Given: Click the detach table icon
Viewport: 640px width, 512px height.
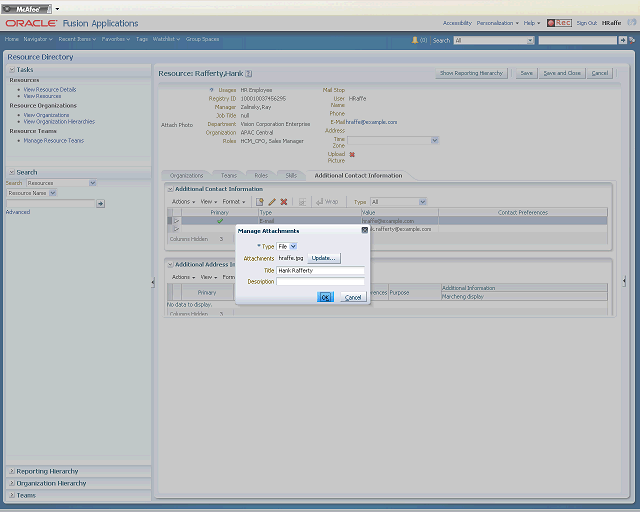Looking at the screenshot, I should (302, 202).
